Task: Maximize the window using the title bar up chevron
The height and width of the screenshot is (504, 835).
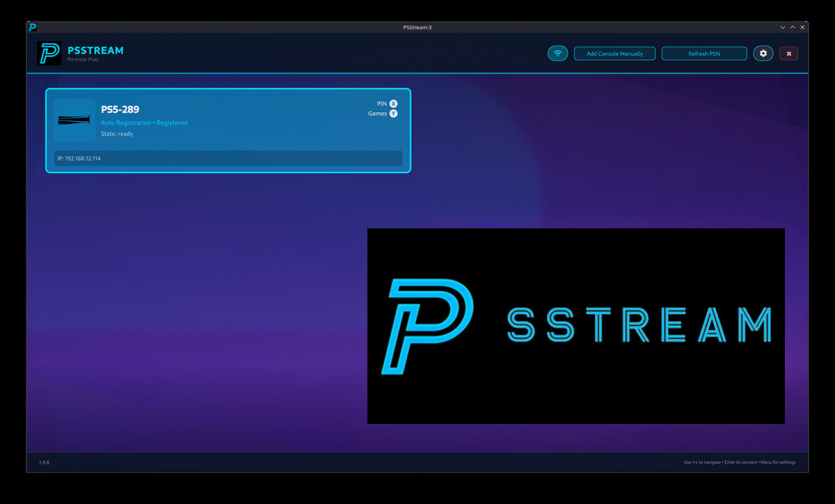Action: pyautogui.click(x=793, y=27)
